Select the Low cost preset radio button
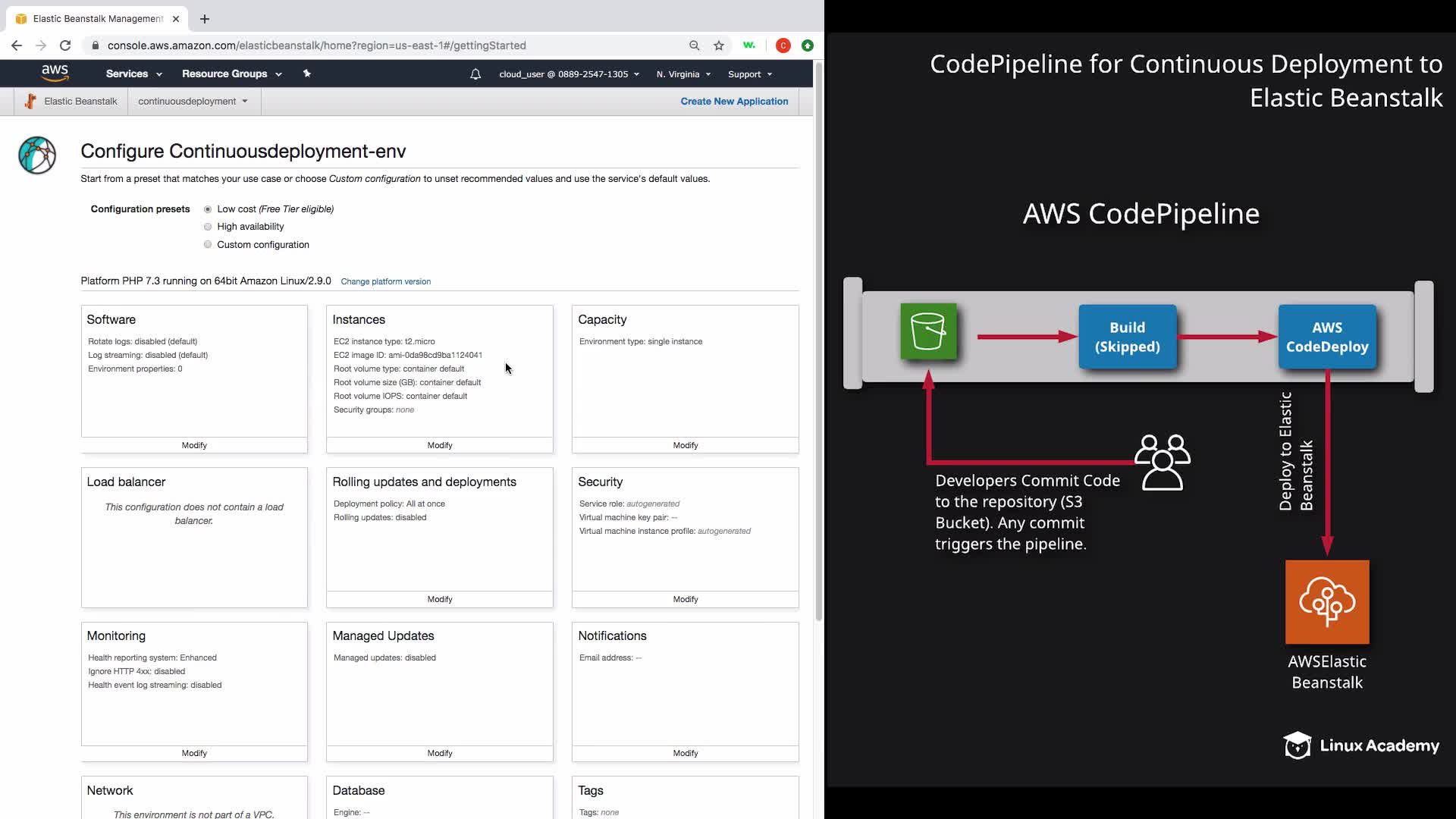 tap(208, 209)
